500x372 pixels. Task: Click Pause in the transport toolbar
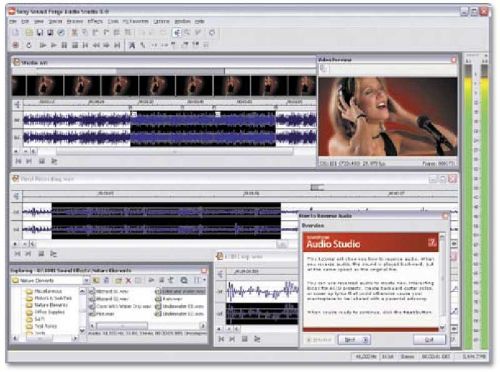(x=64, y=45)
